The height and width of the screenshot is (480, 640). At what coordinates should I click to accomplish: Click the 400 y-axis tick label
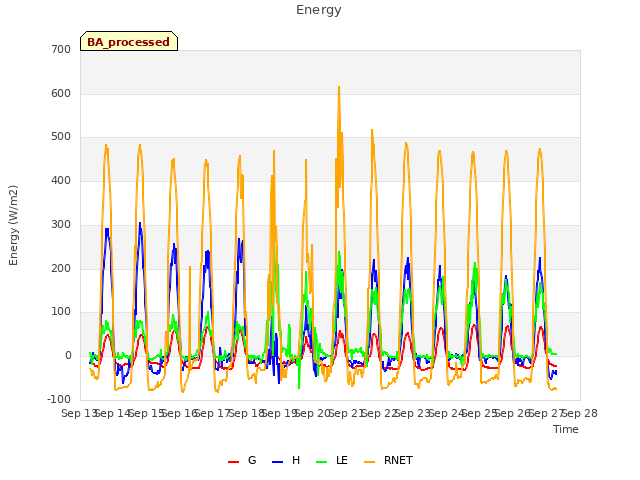point(61,180)
